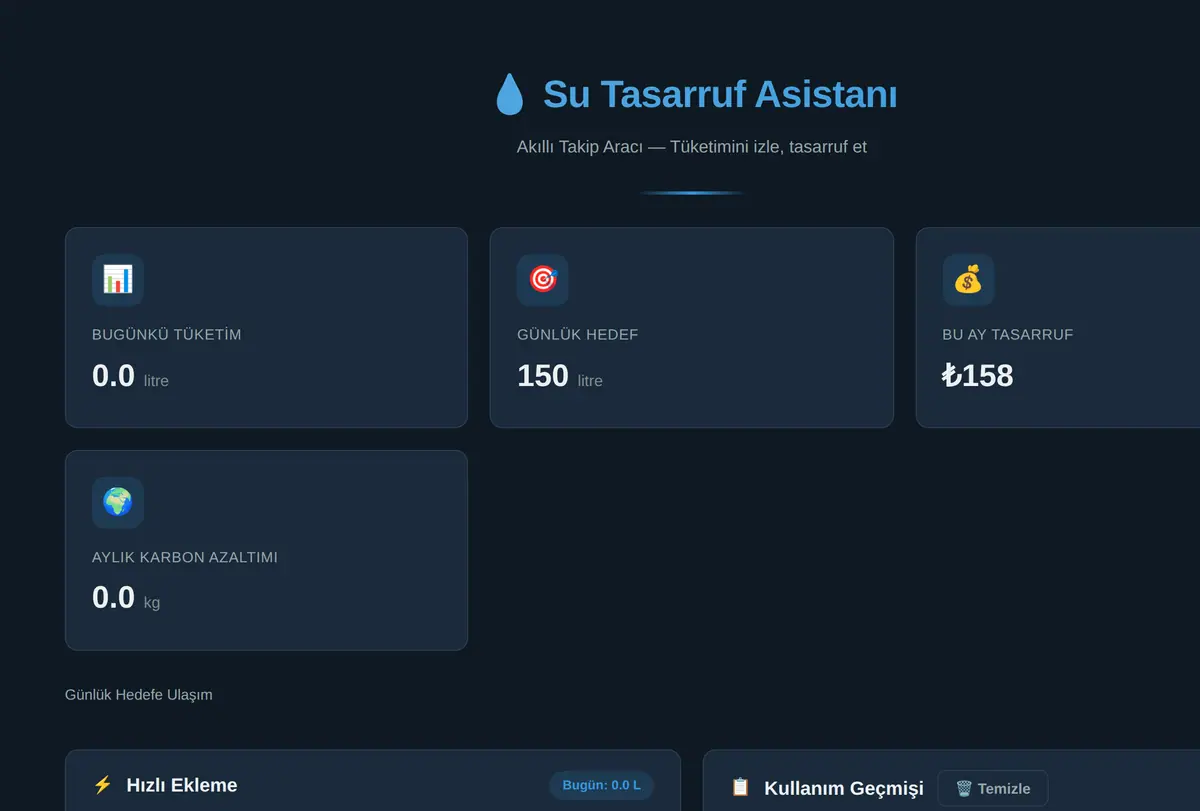
Task: Click the target icon on Günlük Hedef card
Action: coord(543,280)
